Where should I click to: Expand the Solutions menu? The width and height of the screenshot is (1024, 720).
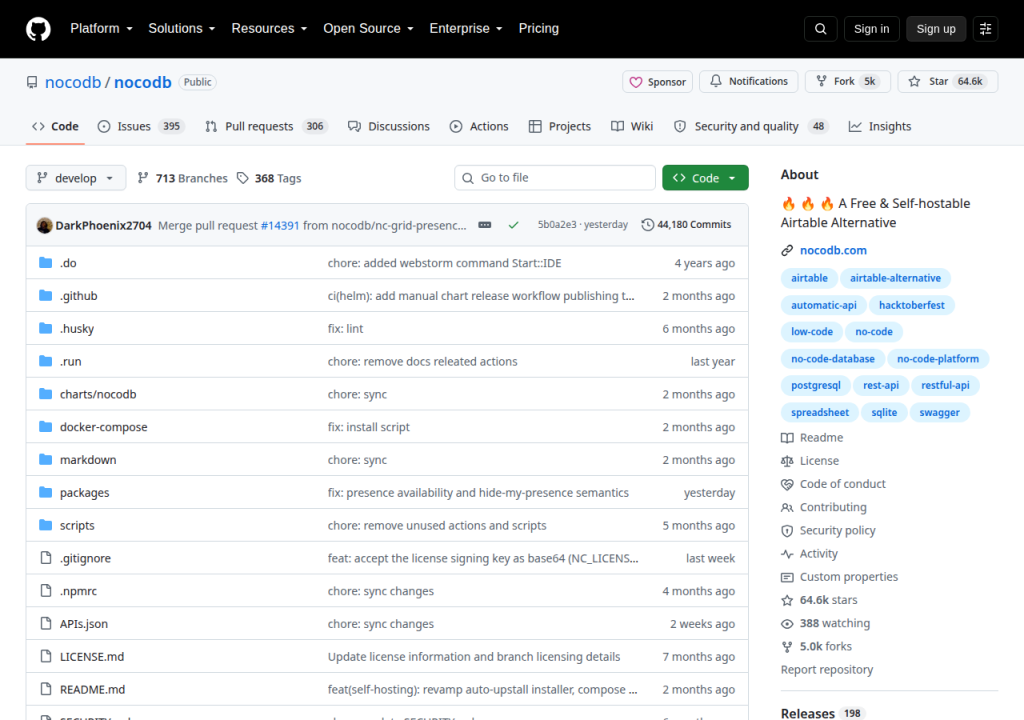182,29
